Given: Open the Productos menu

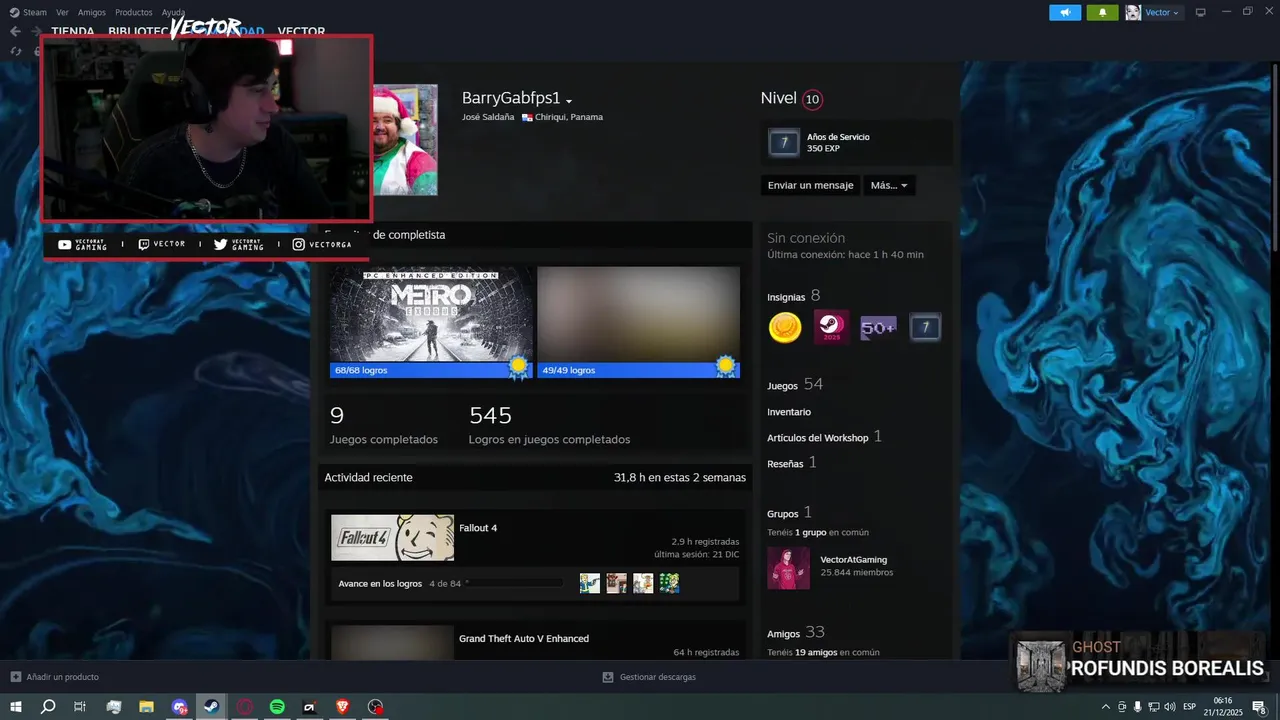Looking at the screenshot, I should click(134, 12).
